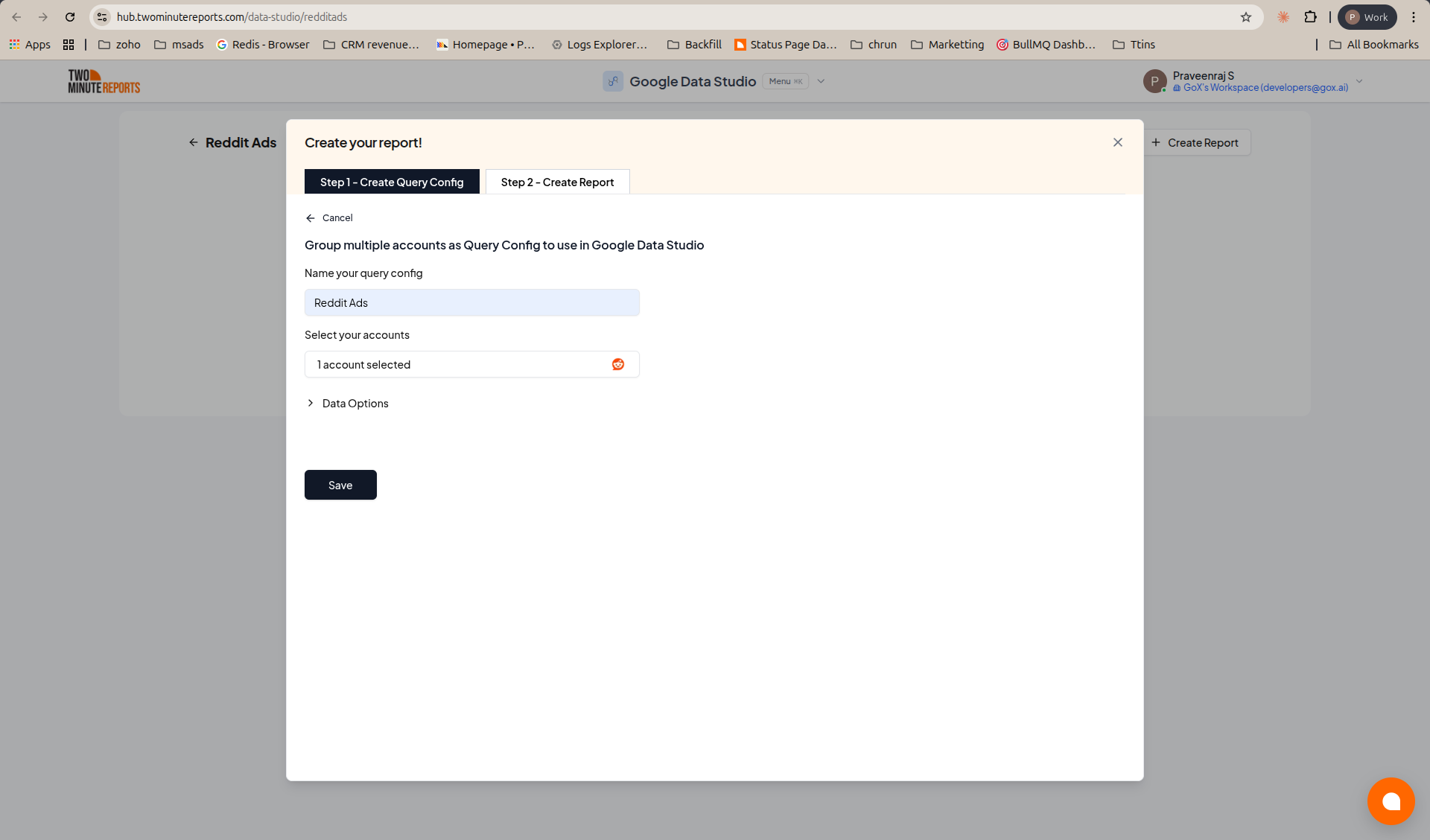The height and width of the screenshot is (840, 1430).
Task: Go back using the Reddit Ads arrow
Action: tap(193, 142)
